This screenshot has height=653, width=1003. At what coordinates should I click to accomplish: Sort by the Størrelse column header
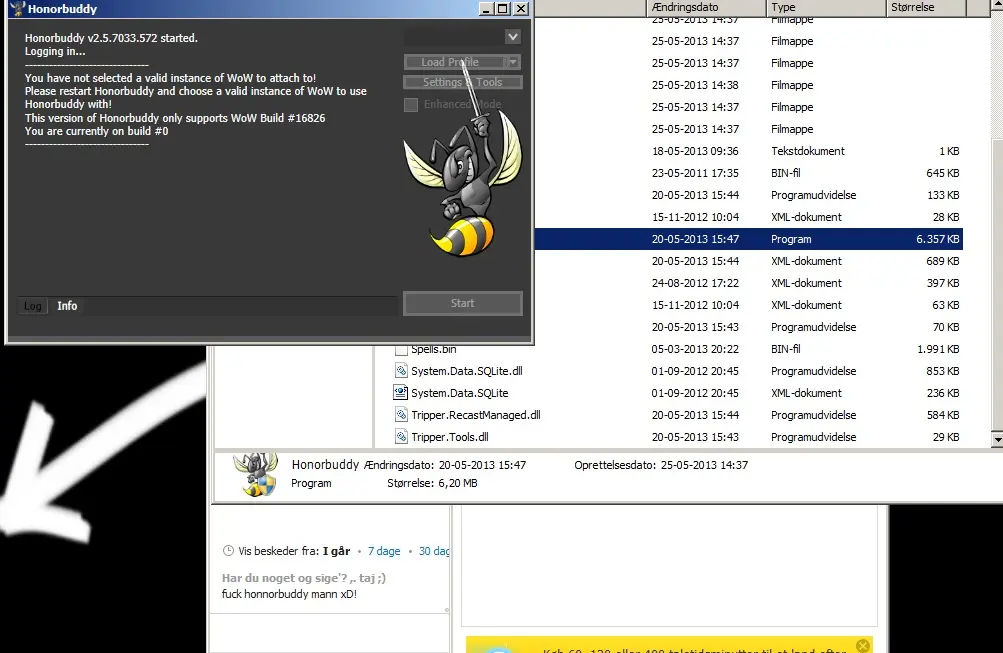925,8
